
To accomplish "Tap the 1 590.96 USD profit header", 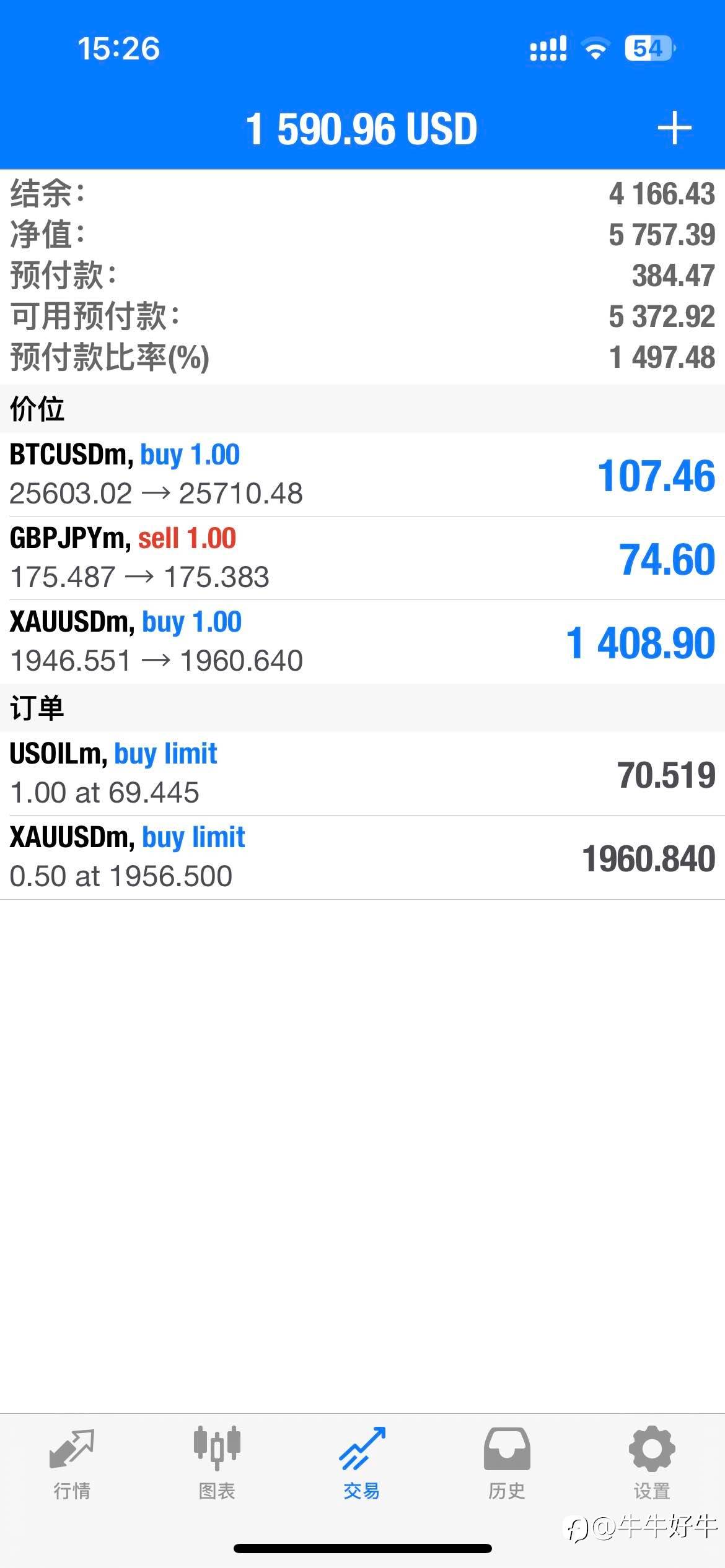I will 362,129.
